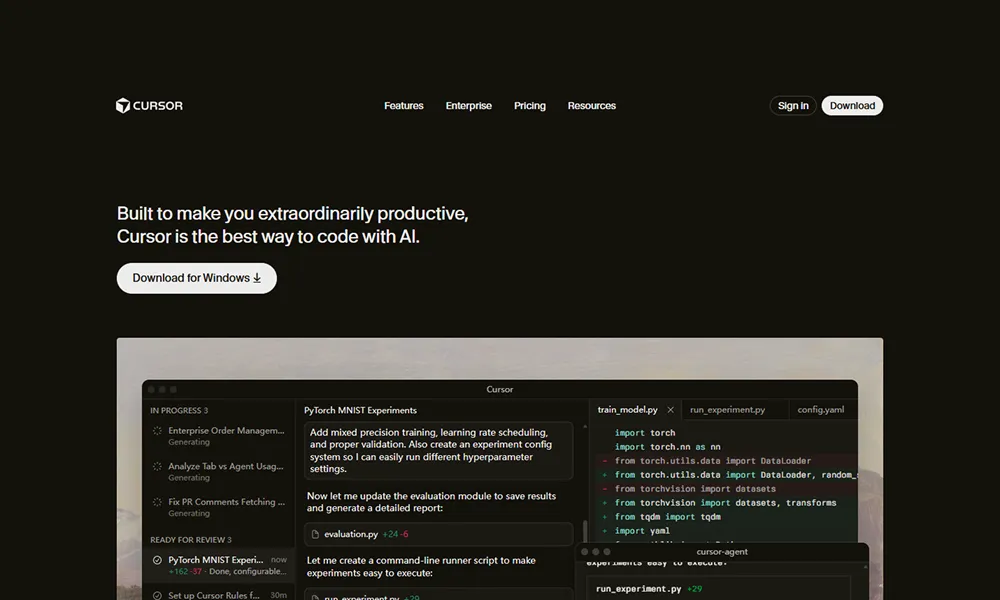Screen dimensions: 1000x600
Task: Open the Resources navigation menu
Action: pyautogui.click(x=591, y=106)
